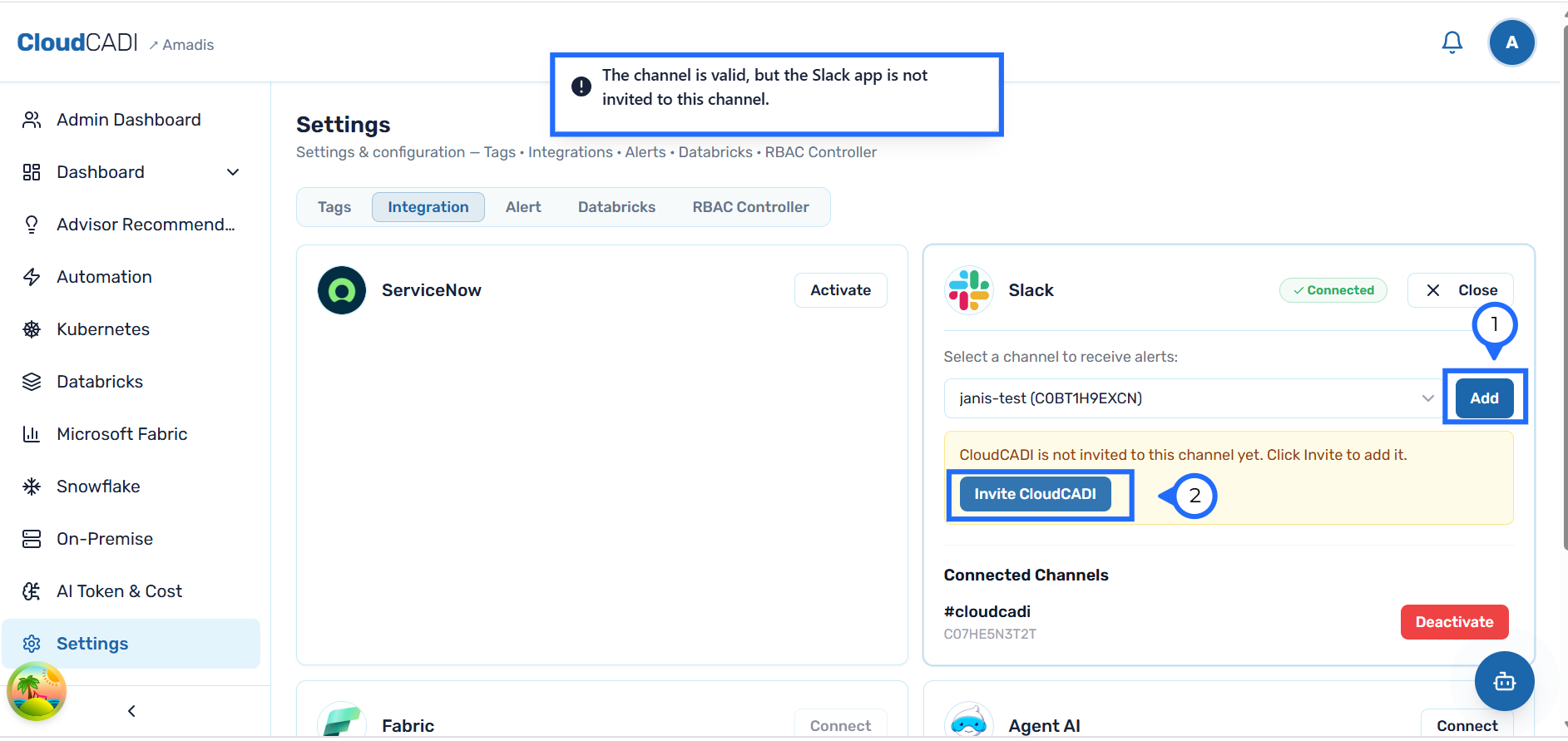Collapse the sidebar with the arrow

tap(131, 711)
